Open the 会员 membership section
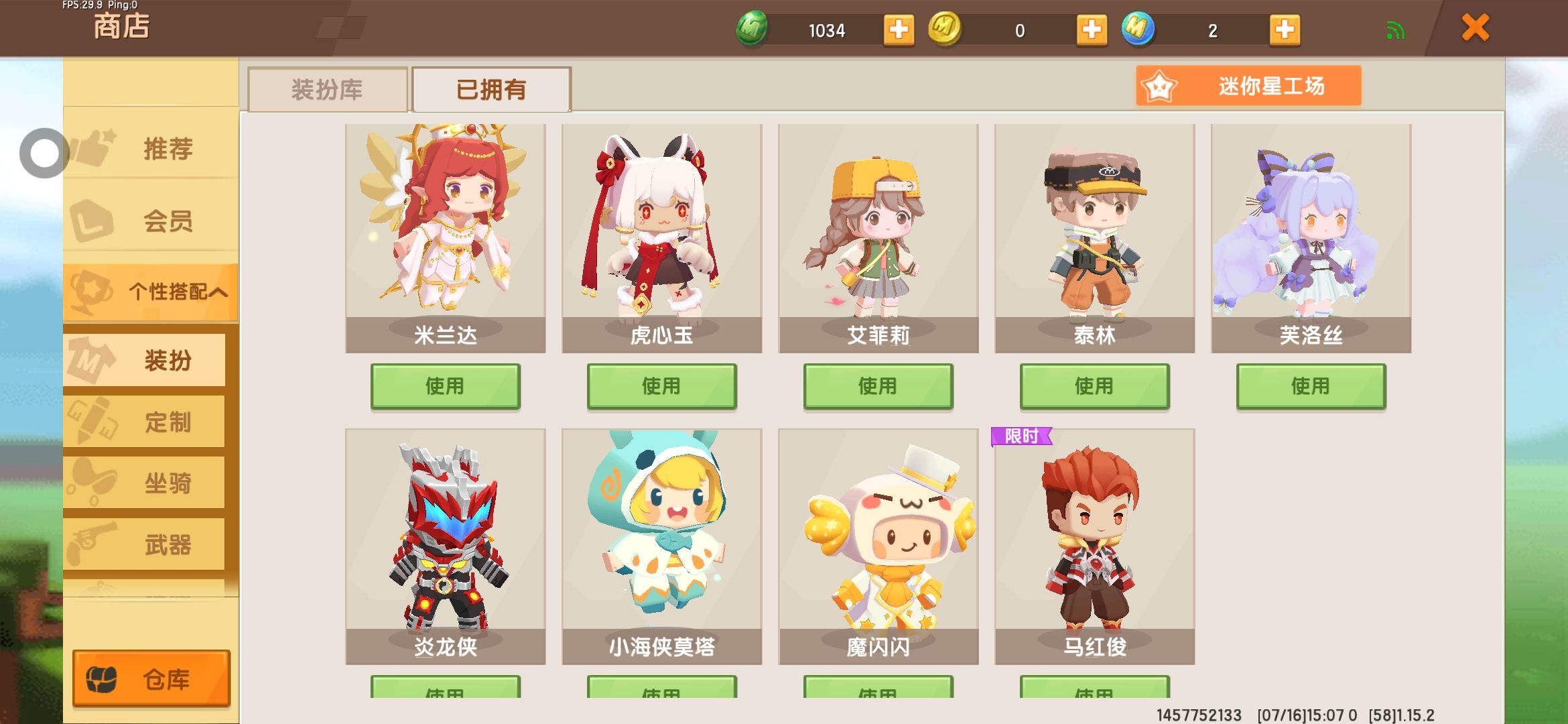The image size is (1568, 724). coord(151,221)
